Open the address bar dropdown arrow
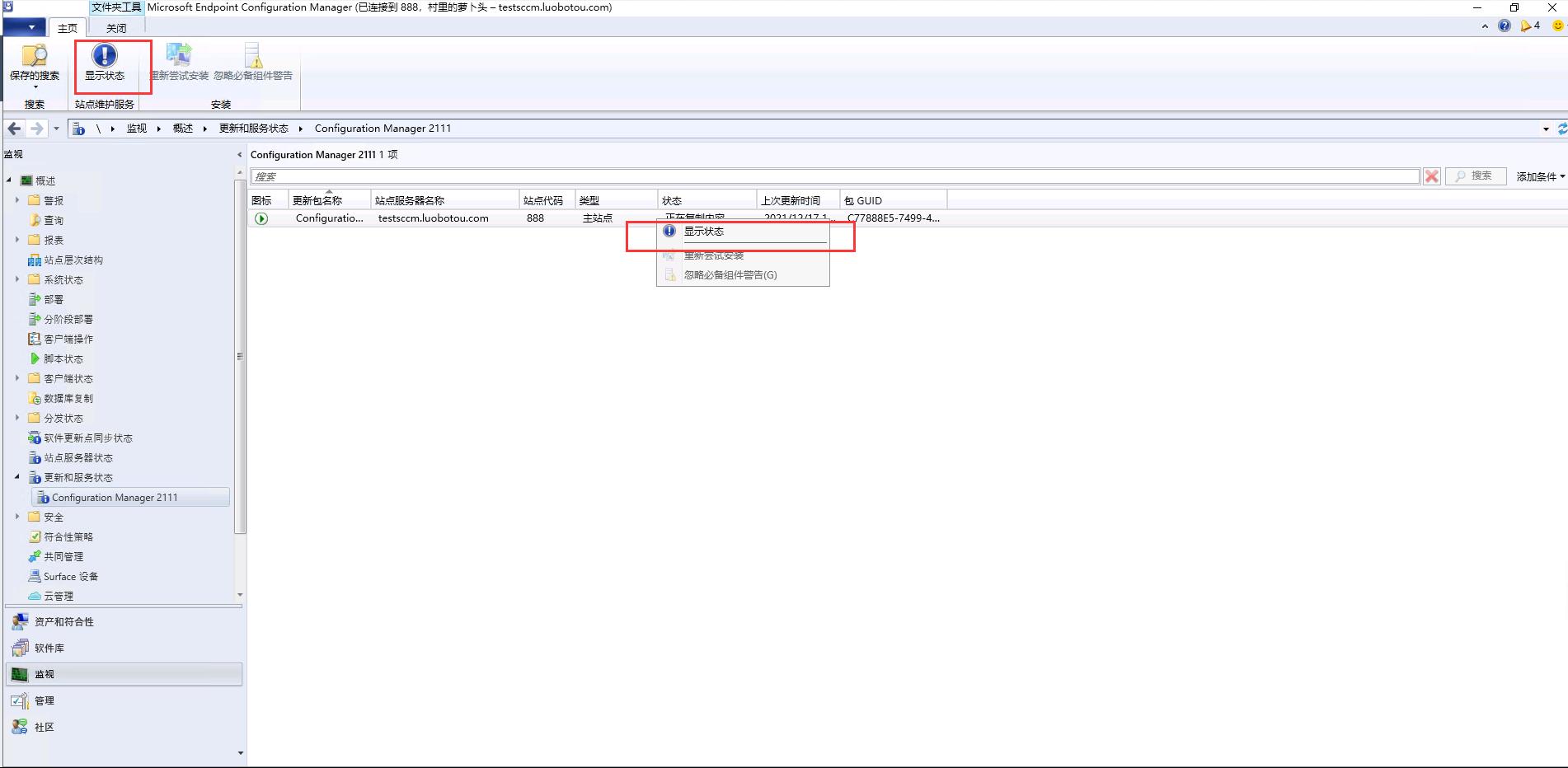The width and height of the screenshot is (1568, 768). click(1546, 129)
